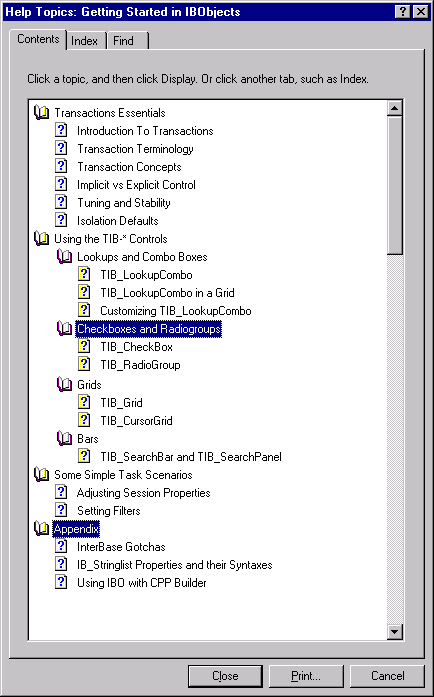Select the Tuning and Stability topic
The image size is (434, 697).
click(x=124, y=203)
